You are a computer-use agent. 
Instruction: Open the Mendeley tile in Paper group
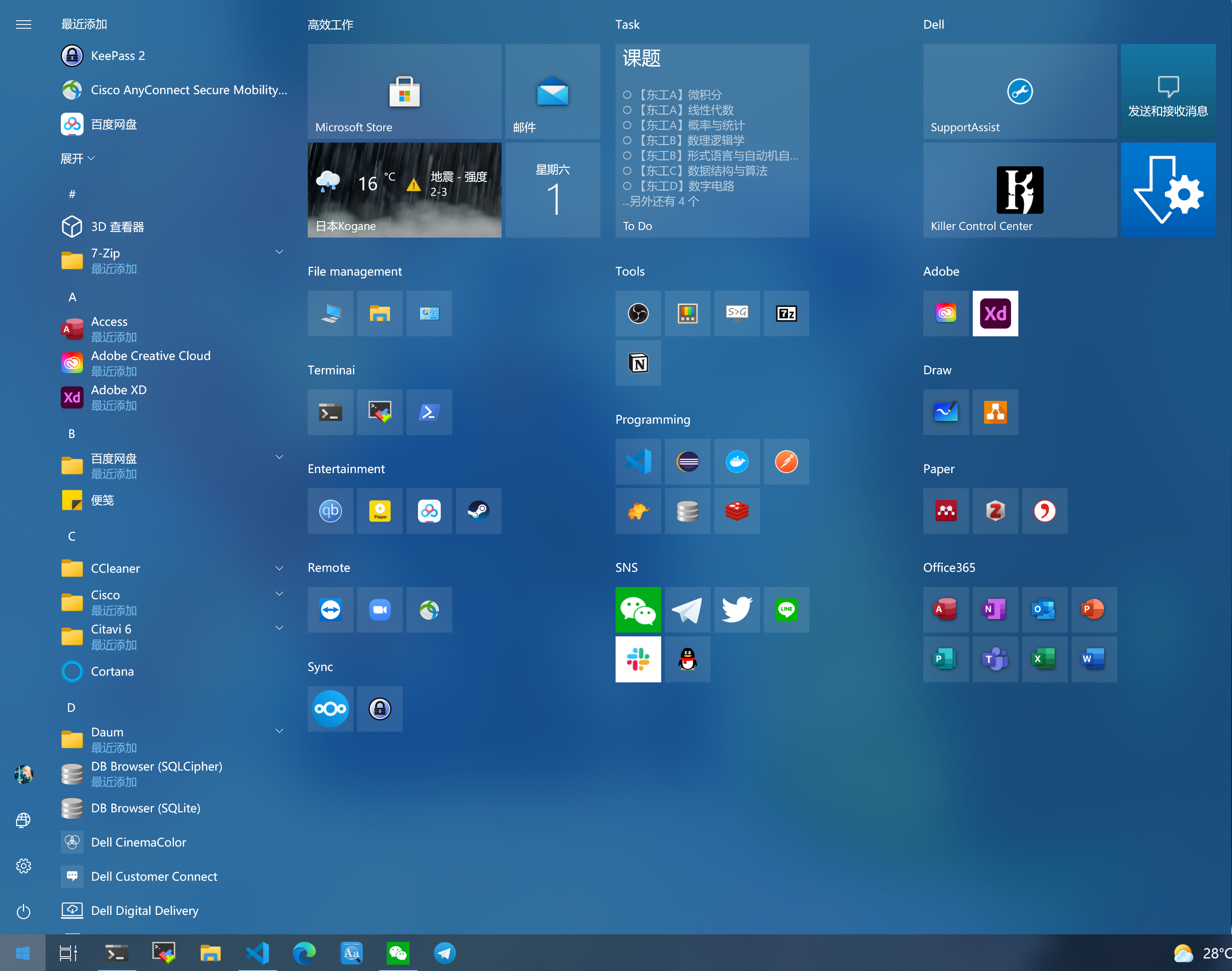coord(946,511)
